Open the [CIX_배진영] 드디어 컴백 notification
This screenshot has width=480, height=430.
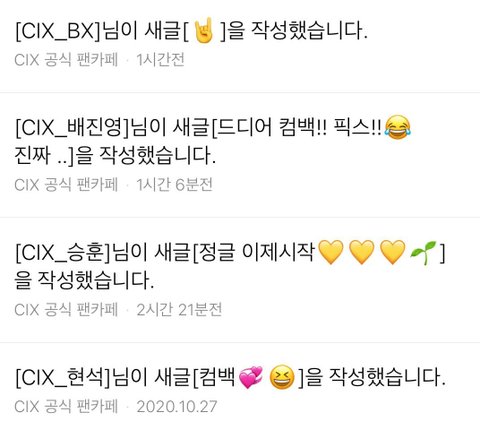tap(240, 155)
